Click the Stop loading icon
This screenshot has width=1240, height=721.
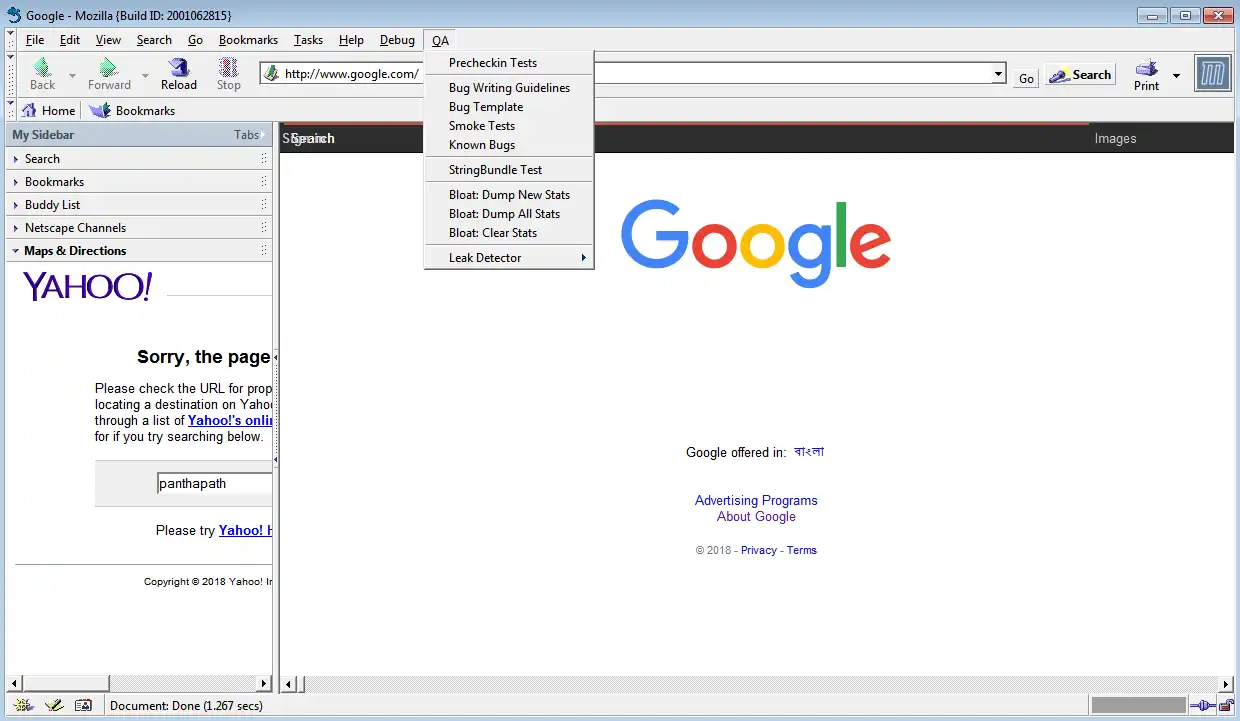click(x=229, y=73)
